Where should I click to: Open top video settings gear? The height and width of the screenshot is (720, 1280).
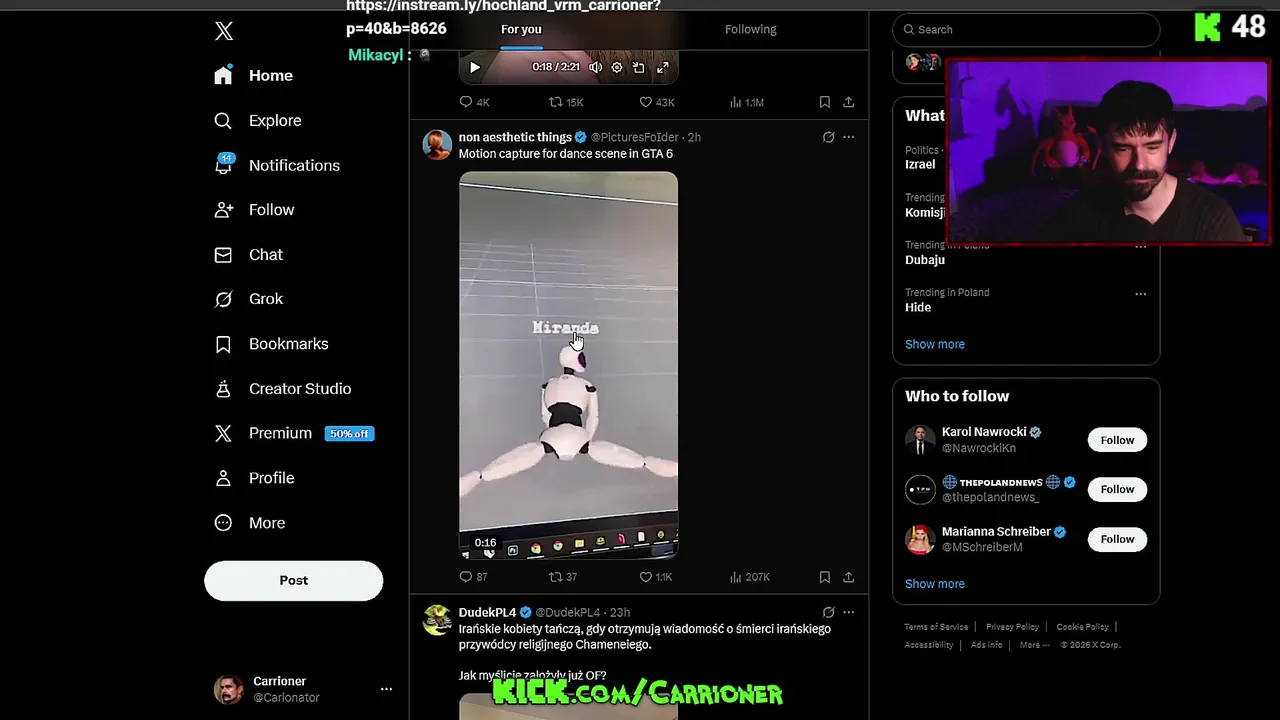point(617,68)
